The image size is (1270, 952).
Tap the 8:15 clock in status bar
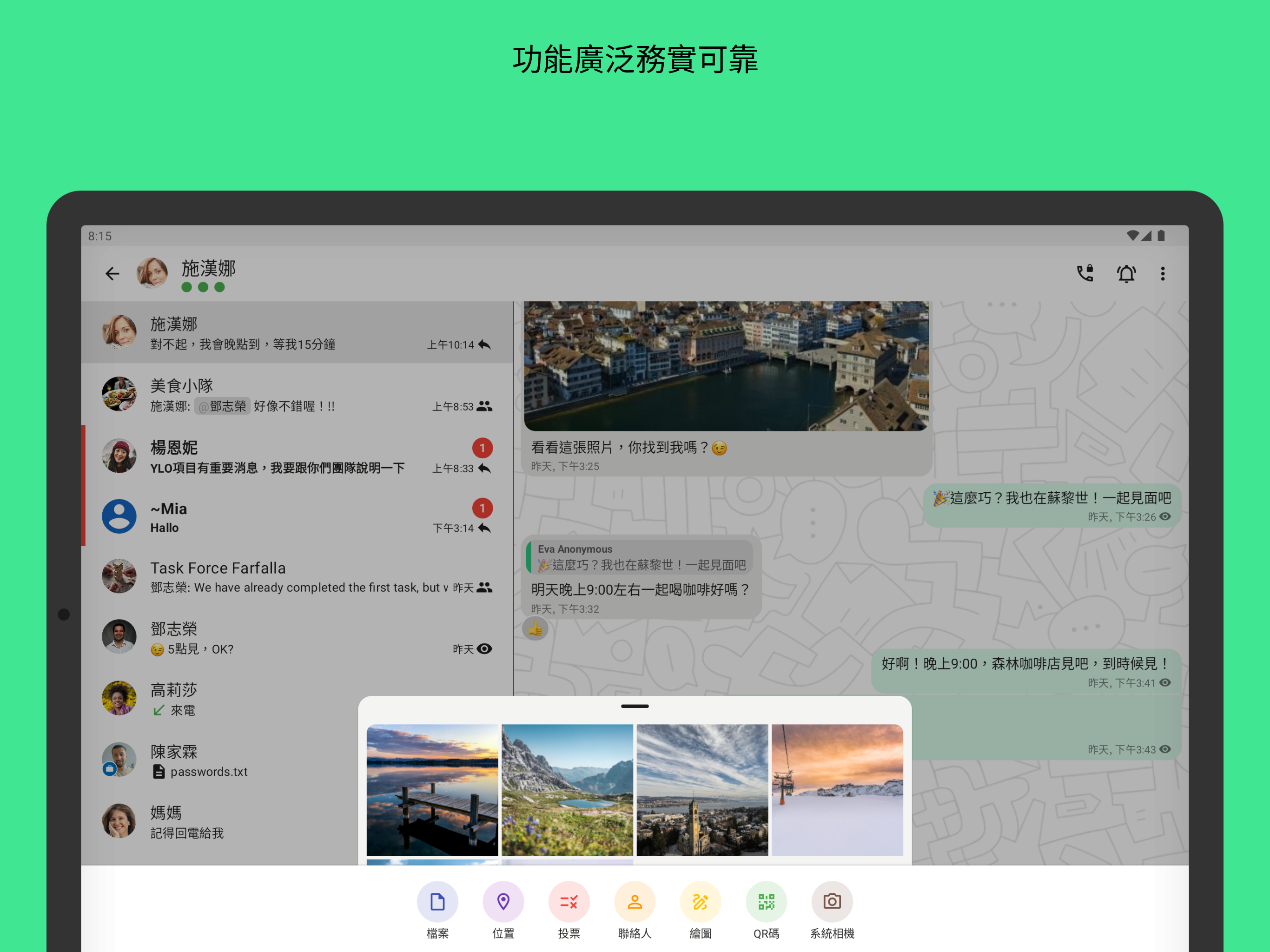coord(100,236)
